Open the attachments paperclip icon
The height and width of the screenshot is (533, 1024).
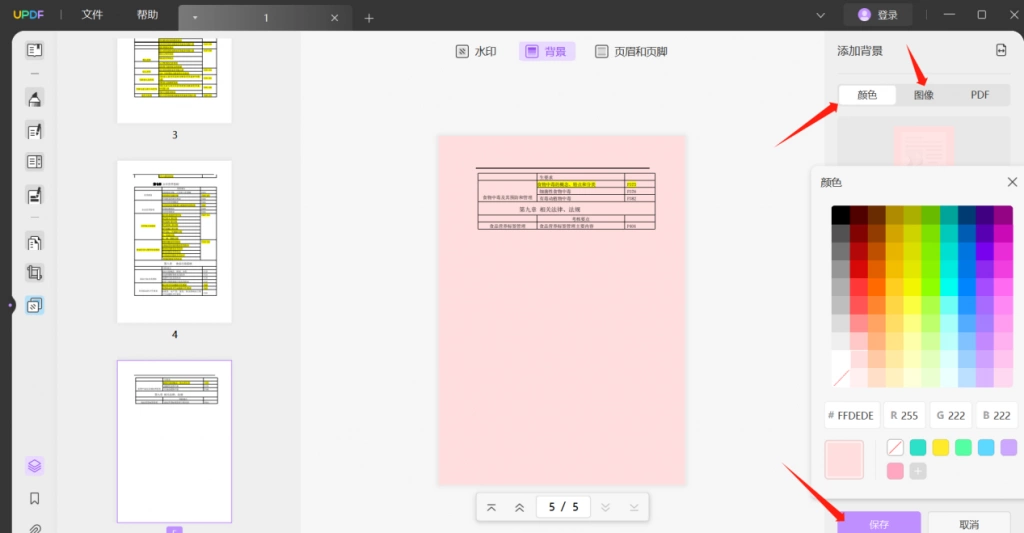35,528
